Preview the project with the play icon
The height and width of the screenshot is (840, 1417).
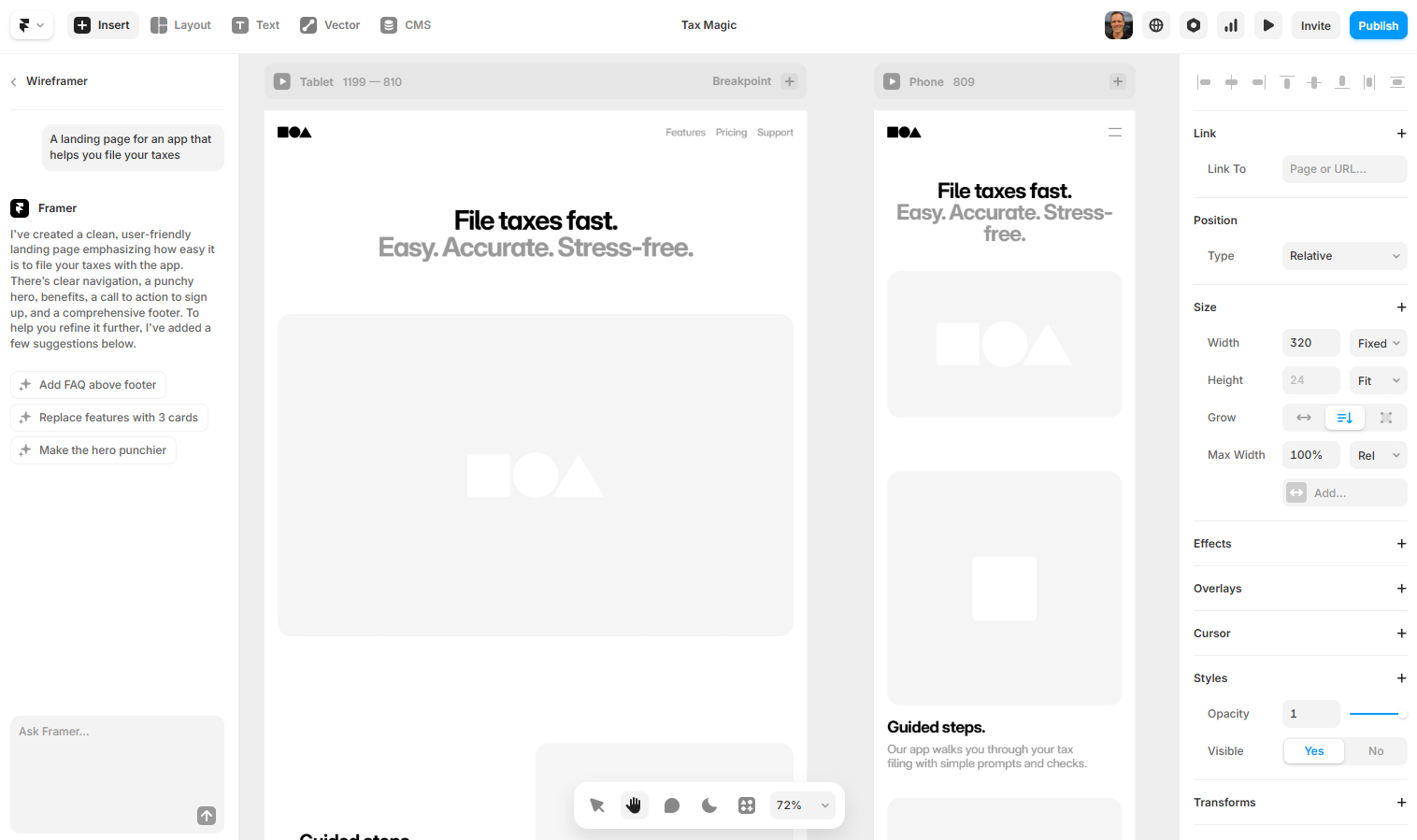(1268, 25)
